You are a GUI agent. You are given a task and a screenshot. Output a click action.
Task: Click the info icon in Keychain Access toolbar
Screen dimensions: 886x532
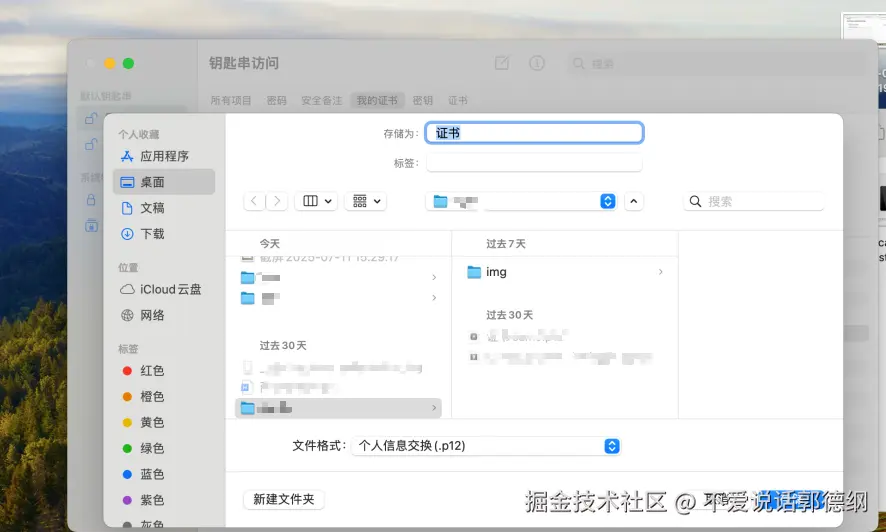click(537, 63)
